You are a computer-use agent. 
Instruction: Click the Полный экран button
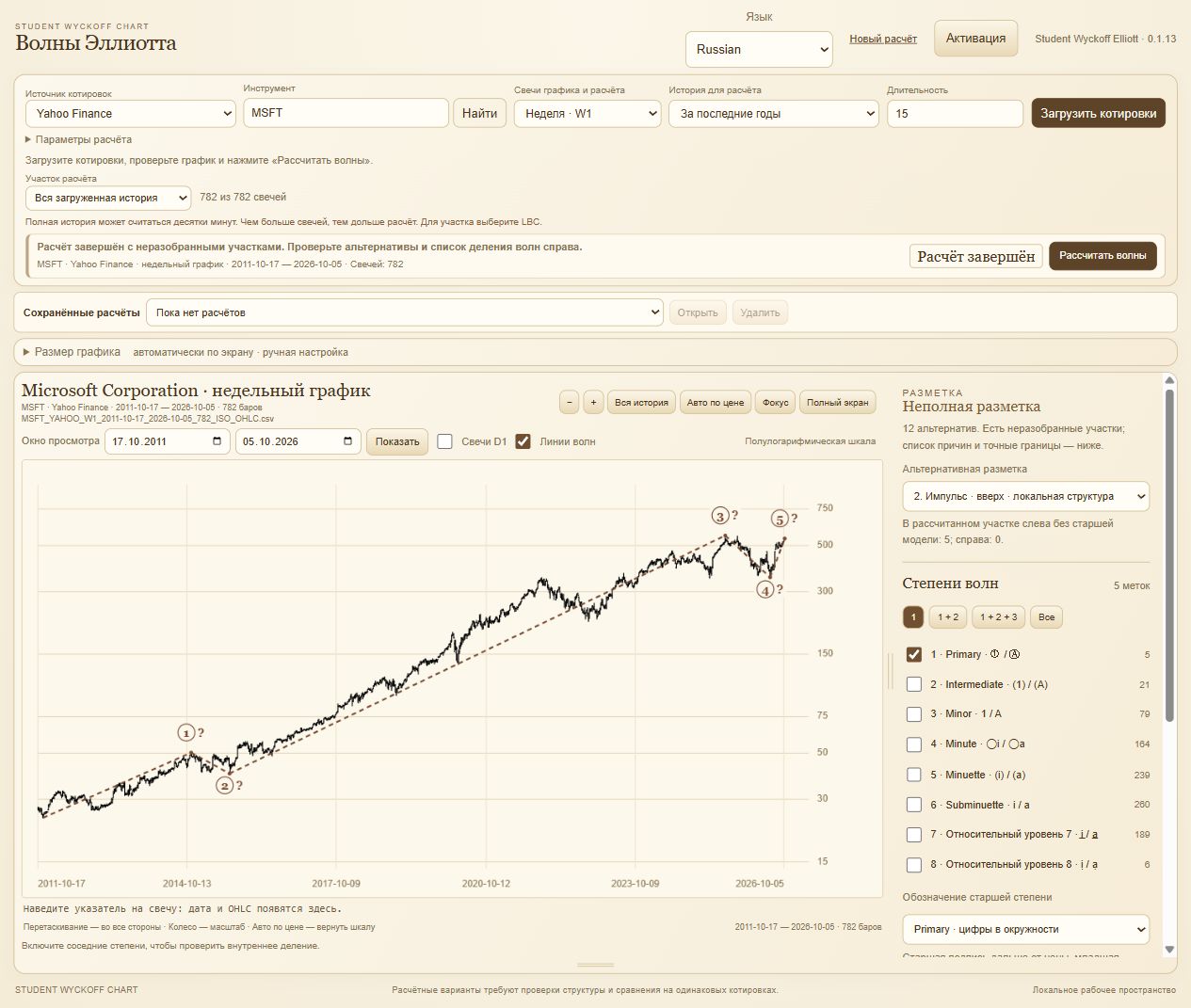[838, 402]
